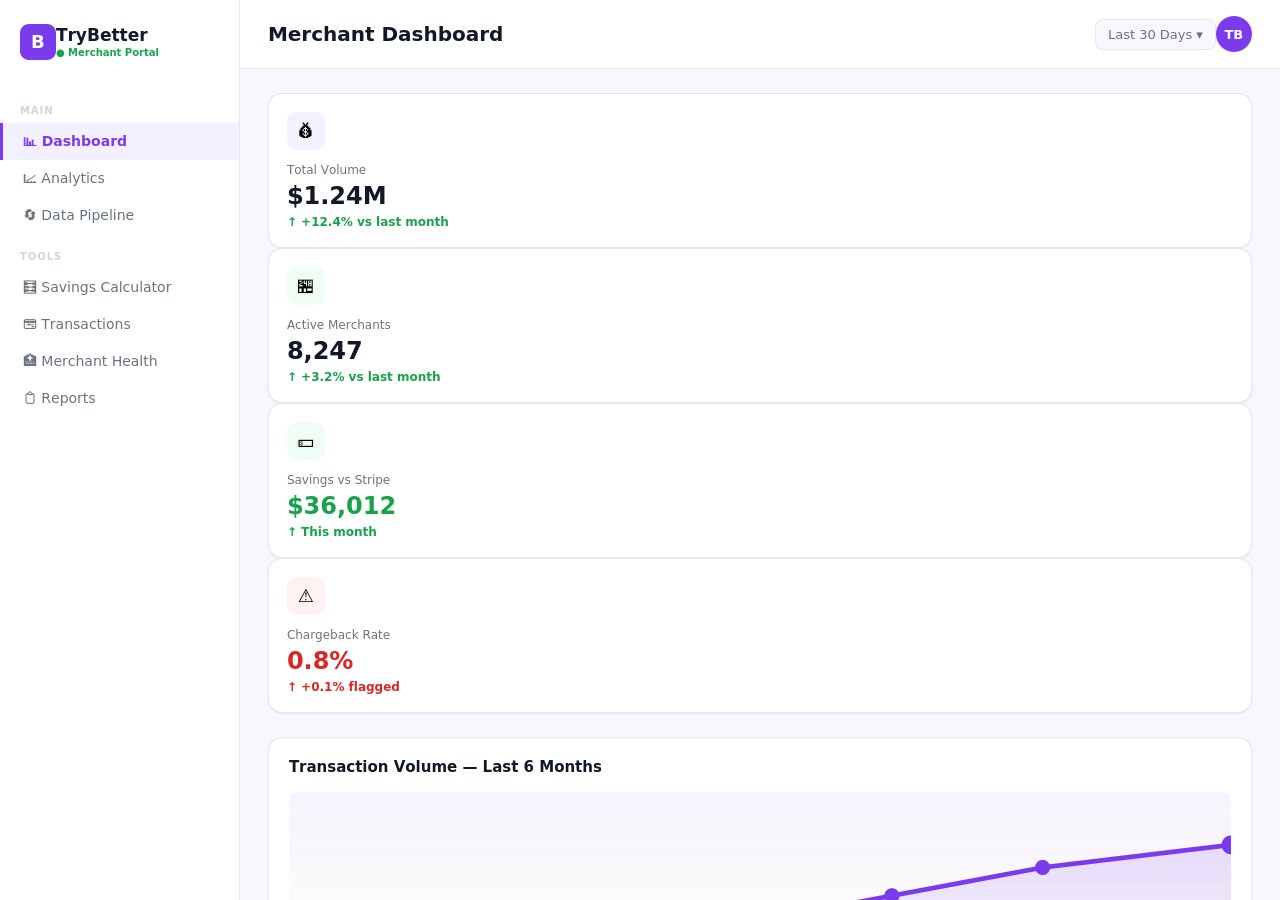Open the Transactions page
Screen dimensions: 1280x900
[85, 324]
